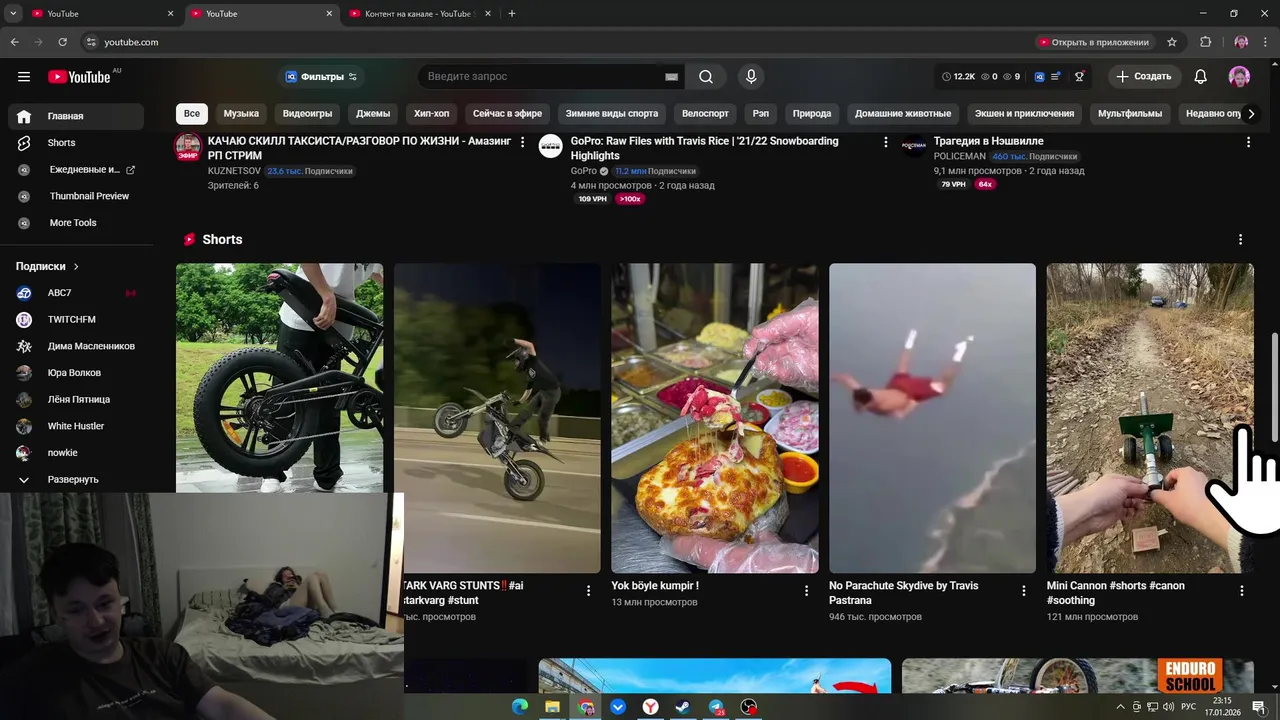
Task: Click the YouTube logo
Action: coord(79,77)
